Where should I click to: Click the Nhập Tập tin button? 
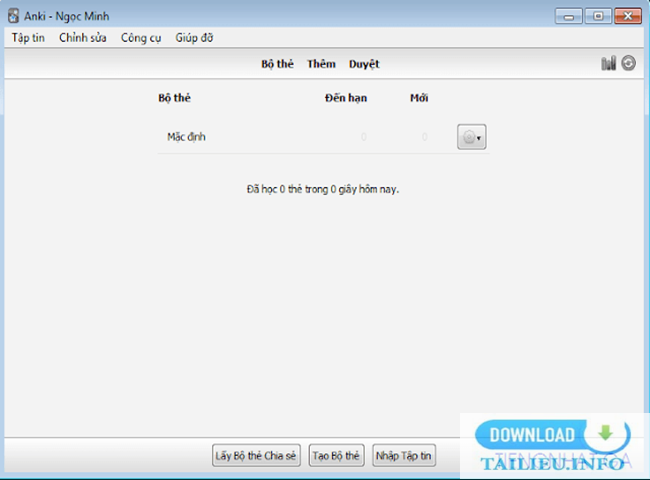click(x=404, y=456)
